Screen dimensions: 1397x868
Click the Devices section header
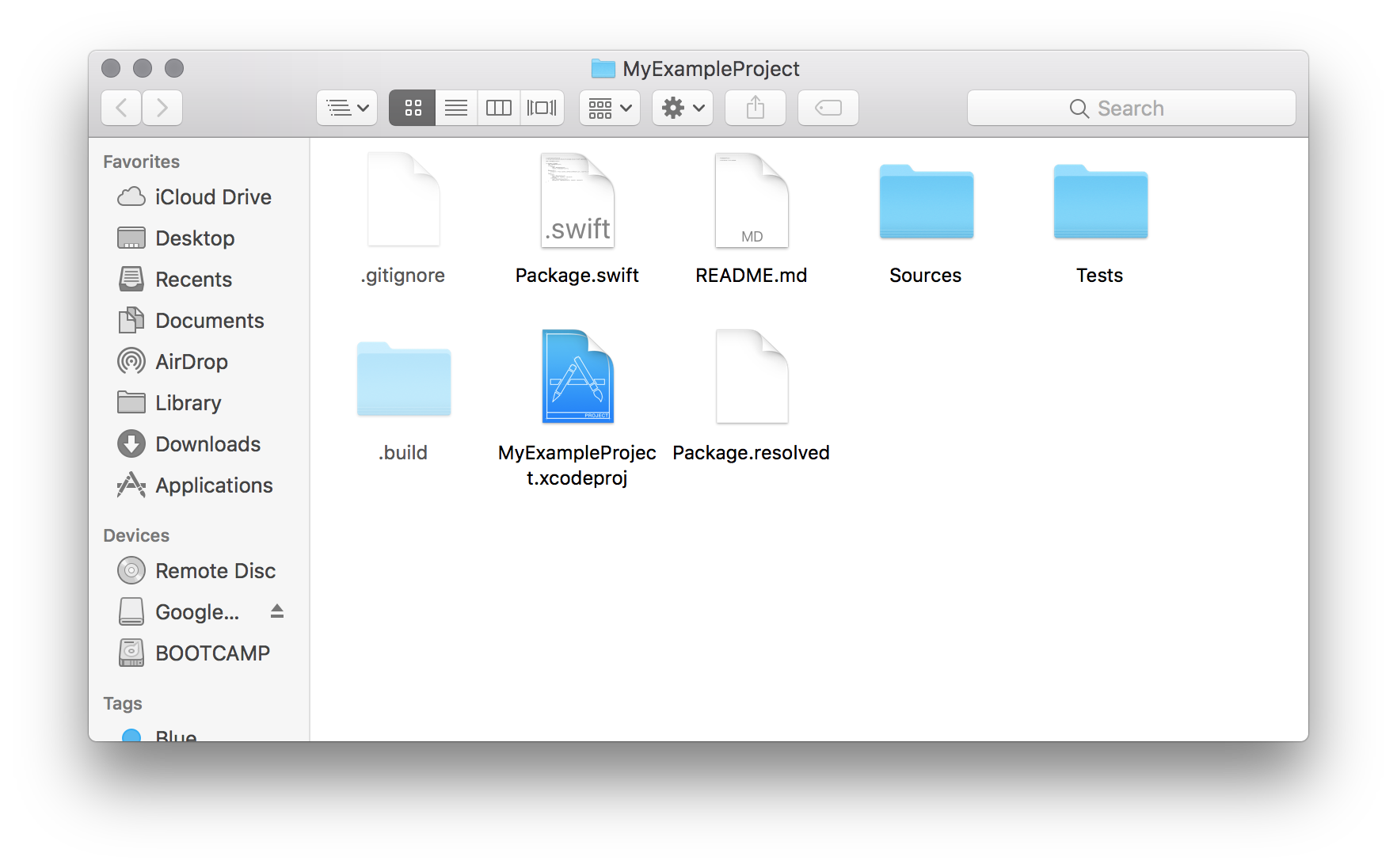(136, 535)
